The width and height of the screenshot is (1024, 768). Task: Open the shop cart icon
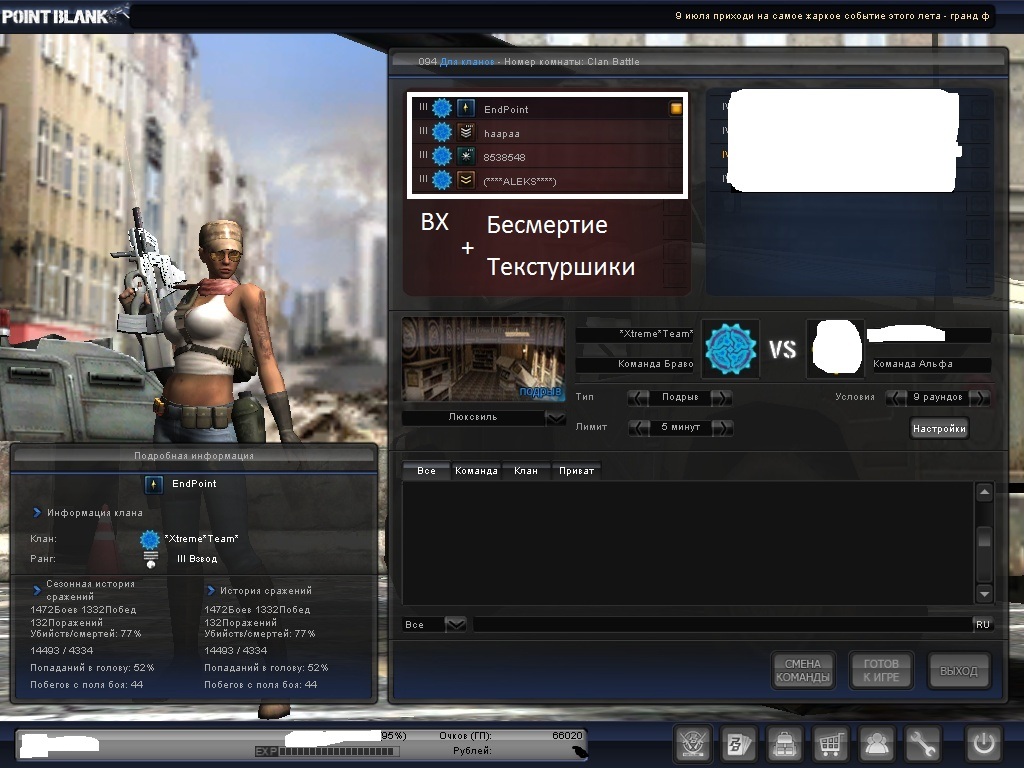(830, 744)
